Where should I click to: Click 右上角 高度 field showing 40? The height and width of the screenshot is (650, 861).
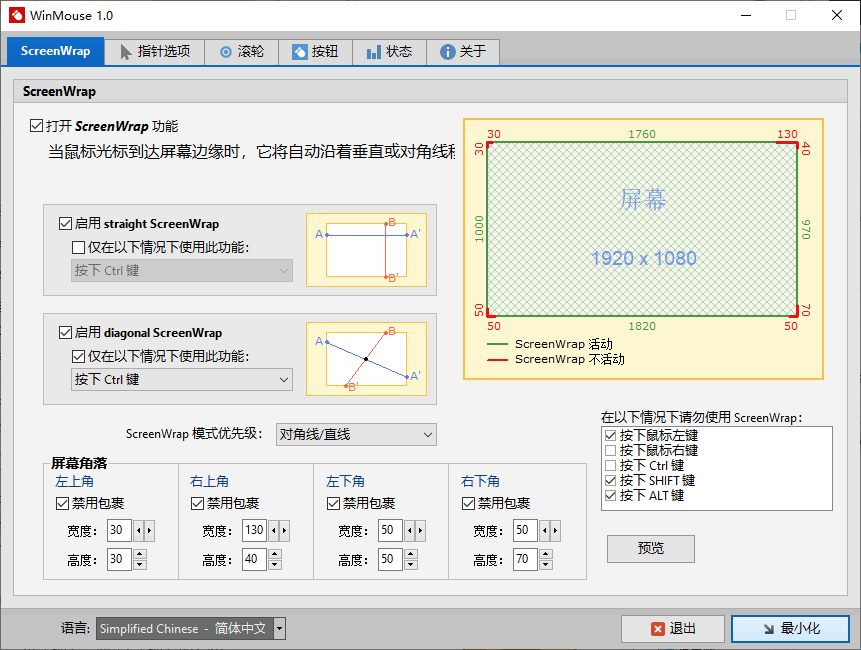pyautogui.click(x=254, y=559)
